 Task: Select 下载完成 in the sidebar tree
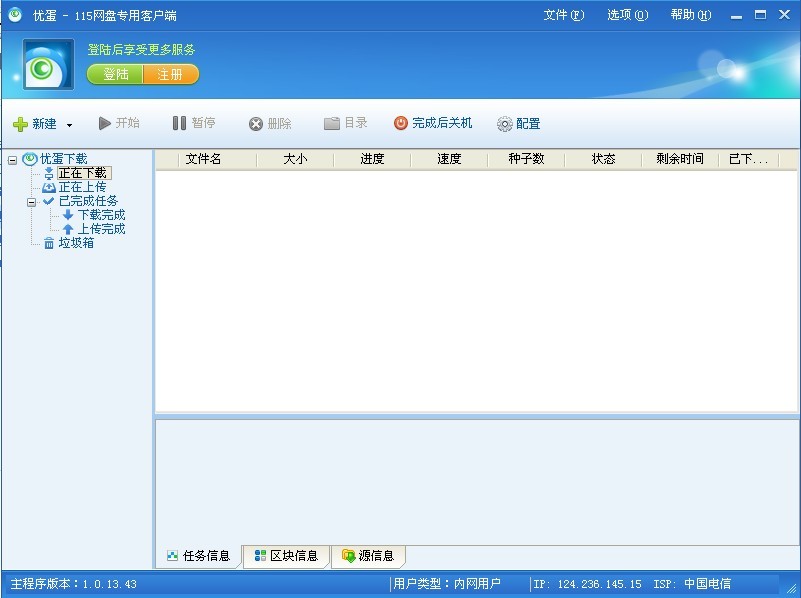click(101, 215)
